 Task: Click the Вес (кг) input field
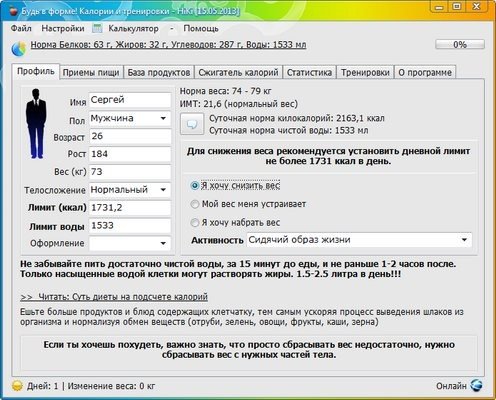point(130,172)
